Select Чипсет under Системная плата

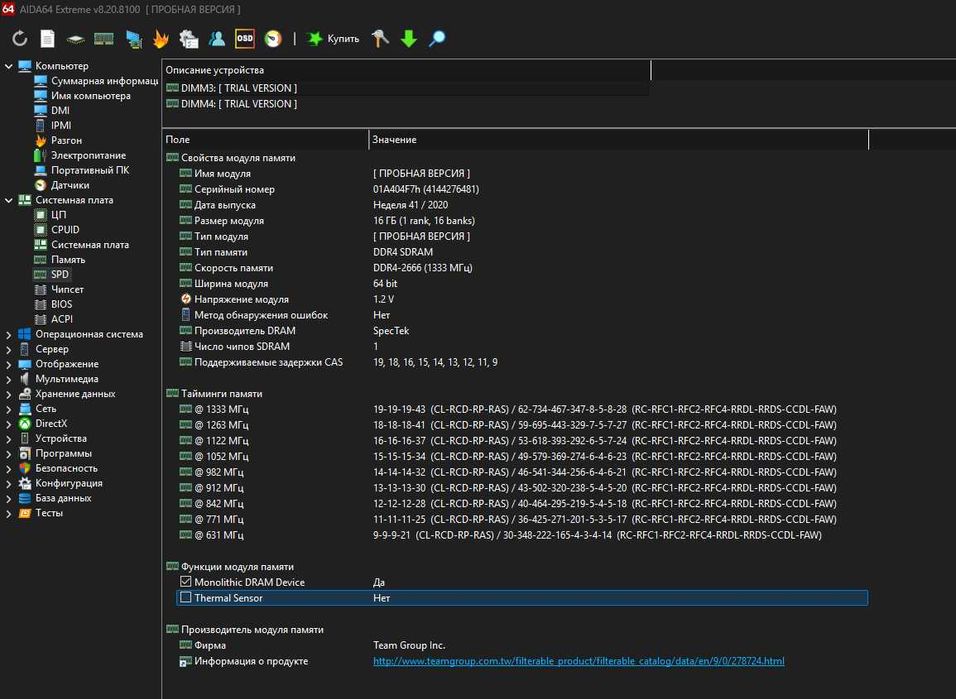[67, 289]
